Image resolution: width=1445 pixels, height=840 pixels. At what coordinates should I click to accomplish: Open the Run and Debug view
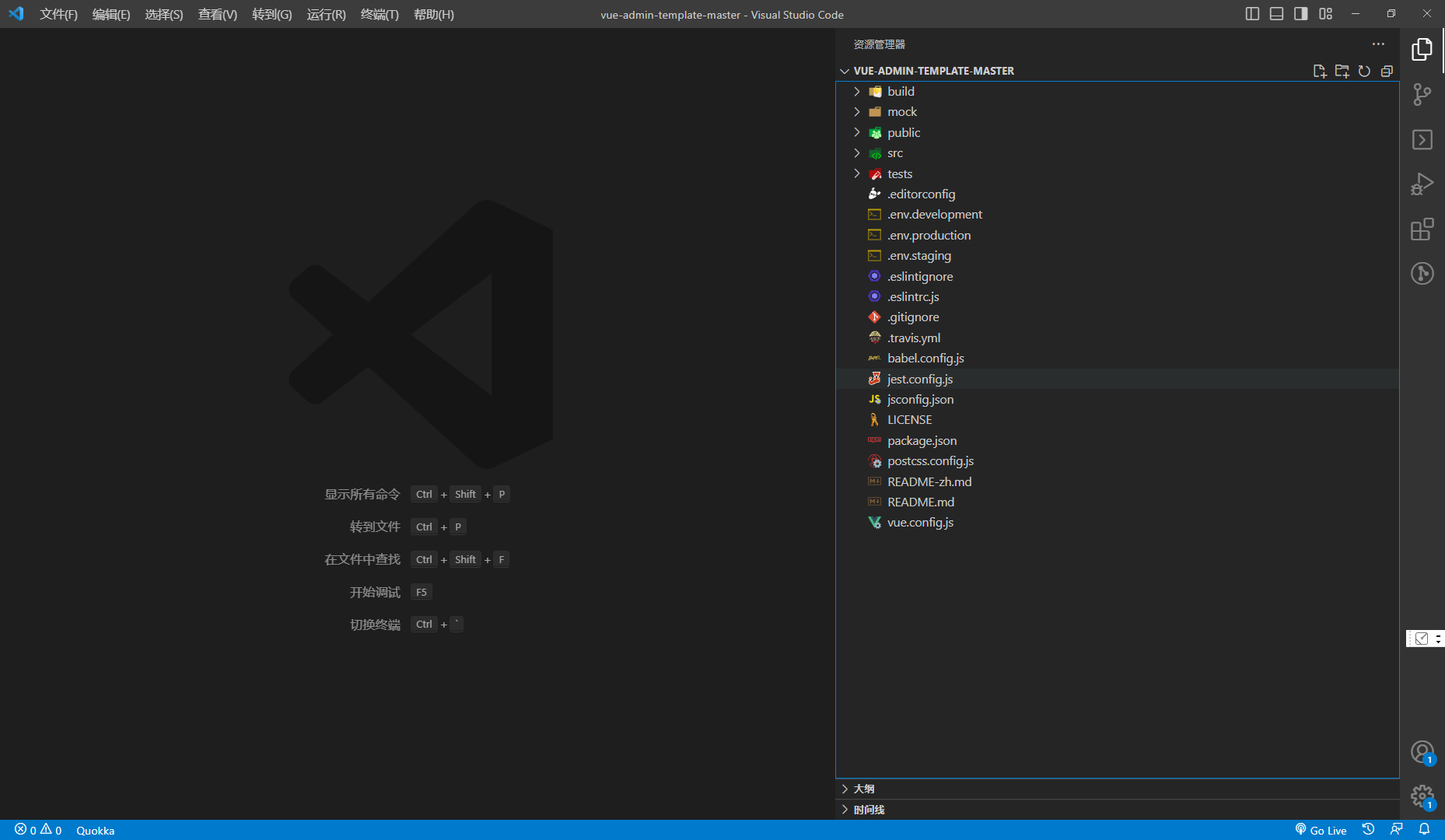click(x=1422, y=184)
